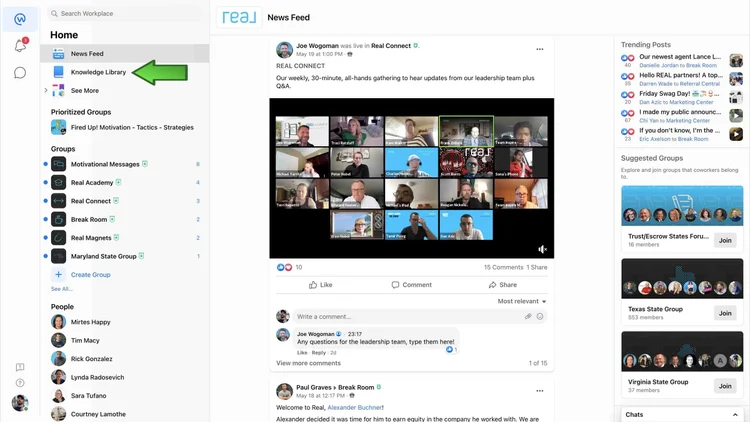Viewport: 750px width, 422px height.
Task: Expand the See More sidebar chevron
Action: click(x=46, y=90)
